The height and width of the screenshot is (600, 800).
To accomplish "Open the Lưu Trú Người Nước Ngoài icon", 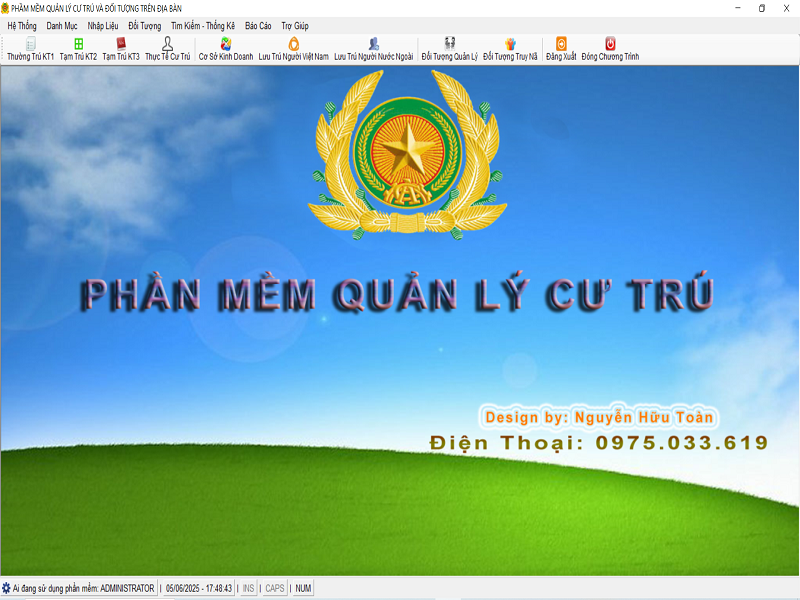I will coord(373,44).
